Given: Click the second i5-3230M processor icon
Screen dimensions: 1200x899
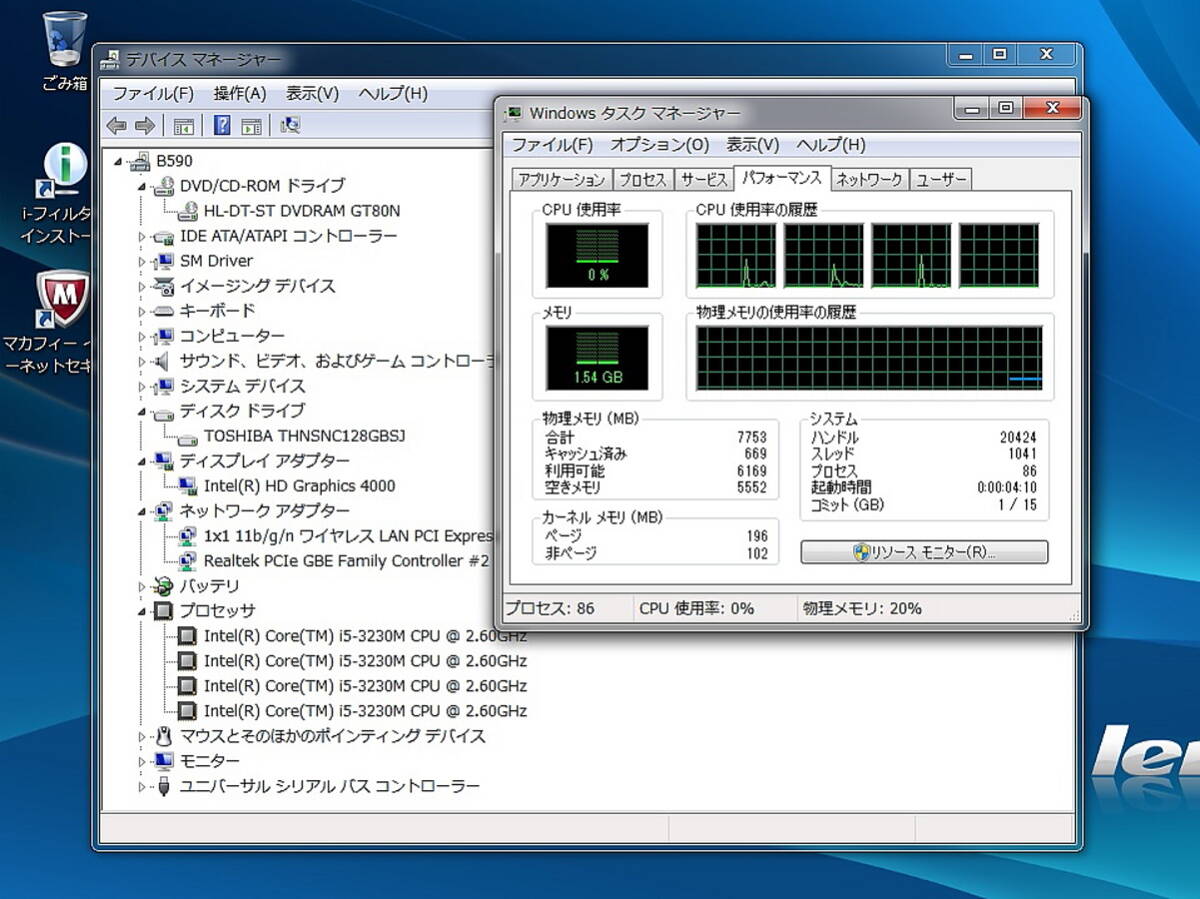Looking at the screenshot, I should tap(187, 661).
